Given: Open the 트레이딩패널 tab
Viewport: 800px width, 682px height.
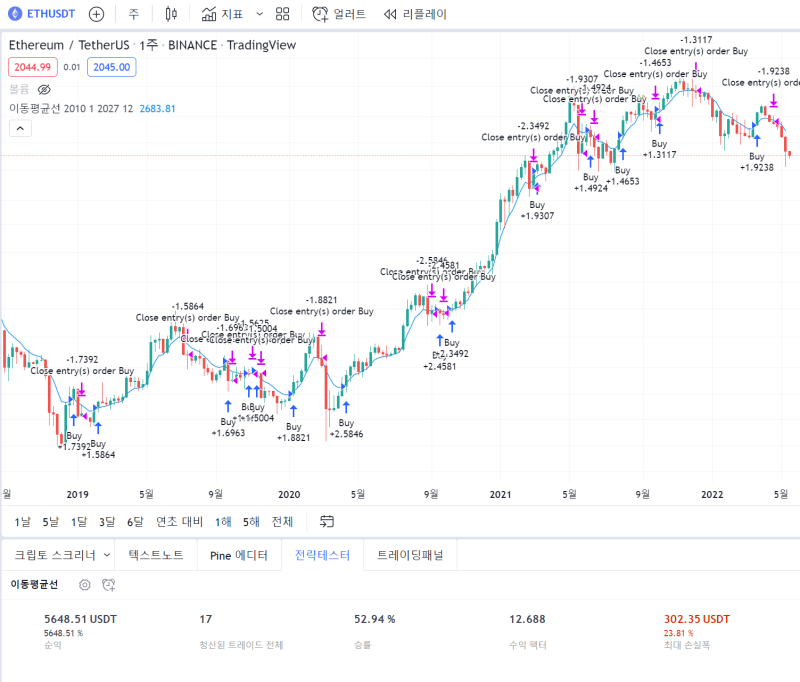Looking at the screenshot, I should click(x=410, y=555).
